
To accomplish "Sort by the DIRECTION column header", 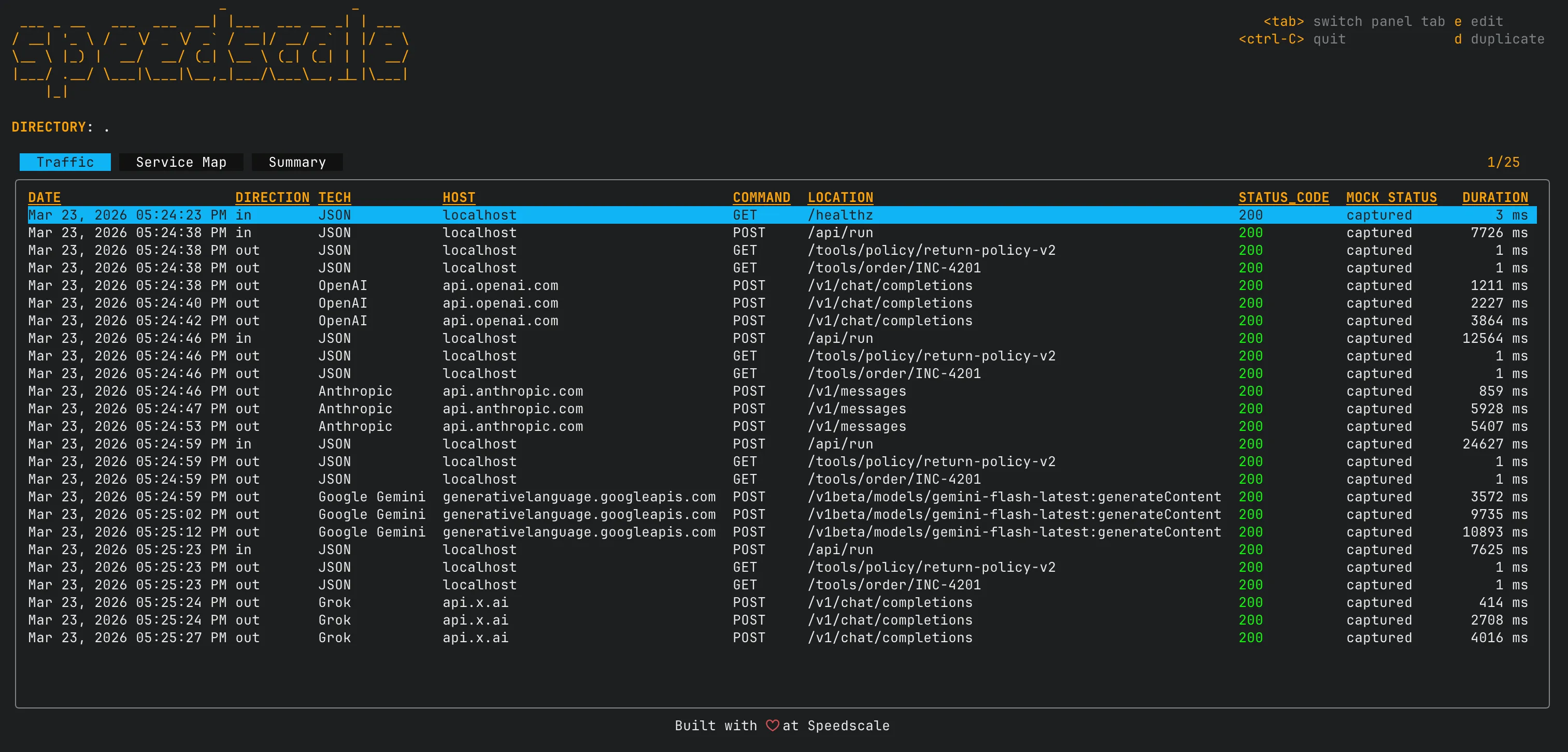I will (273, 197).
